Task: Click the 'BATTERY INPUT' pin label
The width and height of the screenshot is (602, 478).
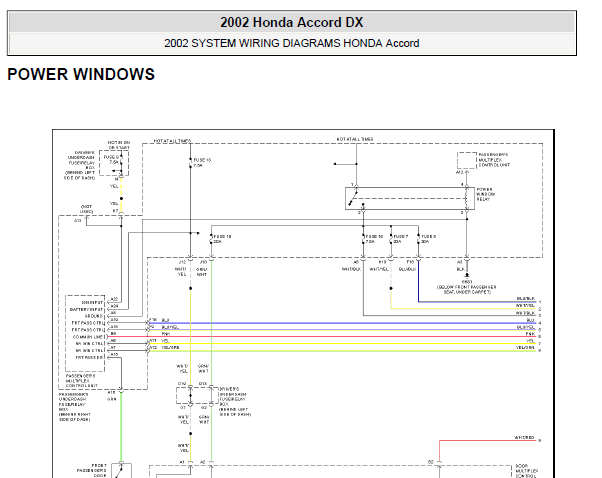Action: coord(86,309)
